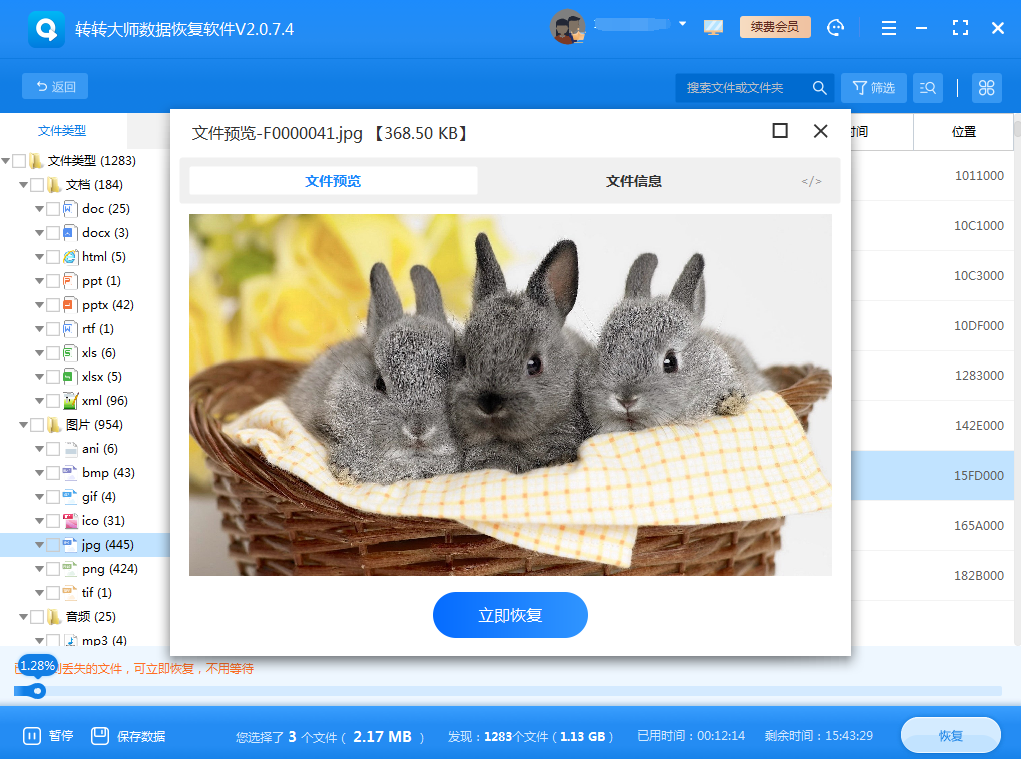Open the customer service headset icon
The width and height of the screenshot is (1021, 759).
pyautogui.click(x=836, y=28)
